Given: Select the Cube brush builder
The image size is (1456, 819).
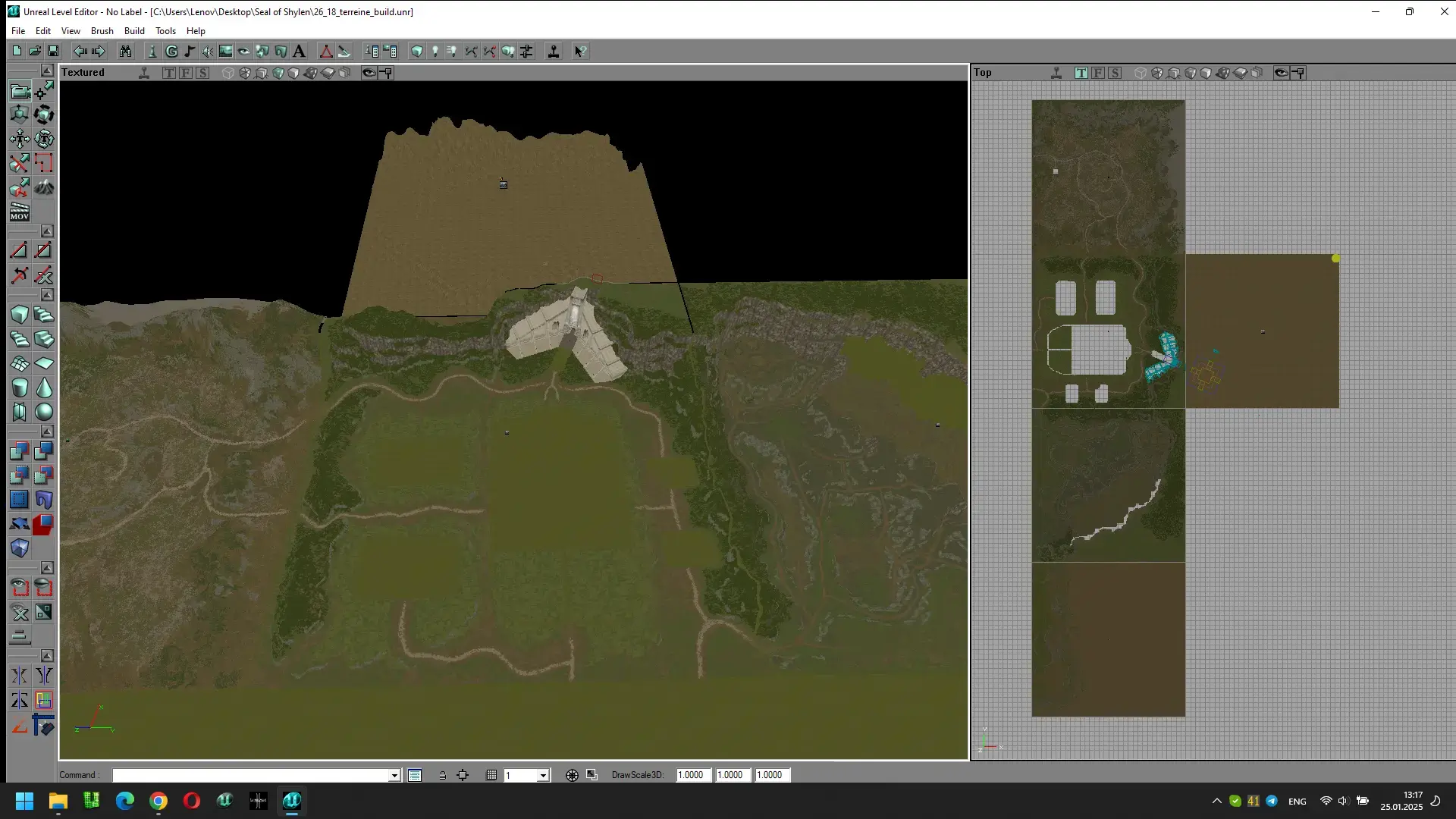Looking at the screenshot, I should coord(20,315).
